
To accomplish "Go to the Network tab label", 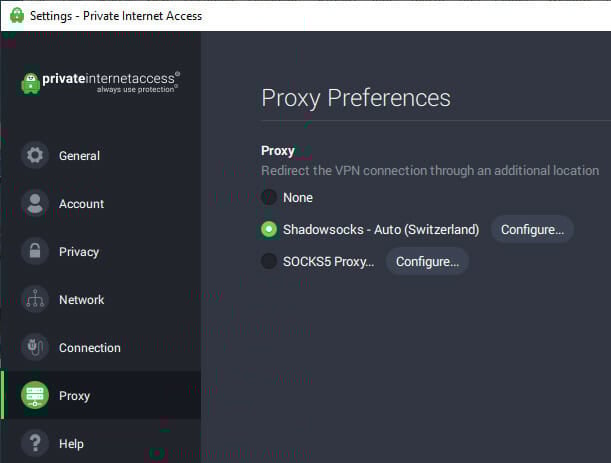I will pos(82,300).
